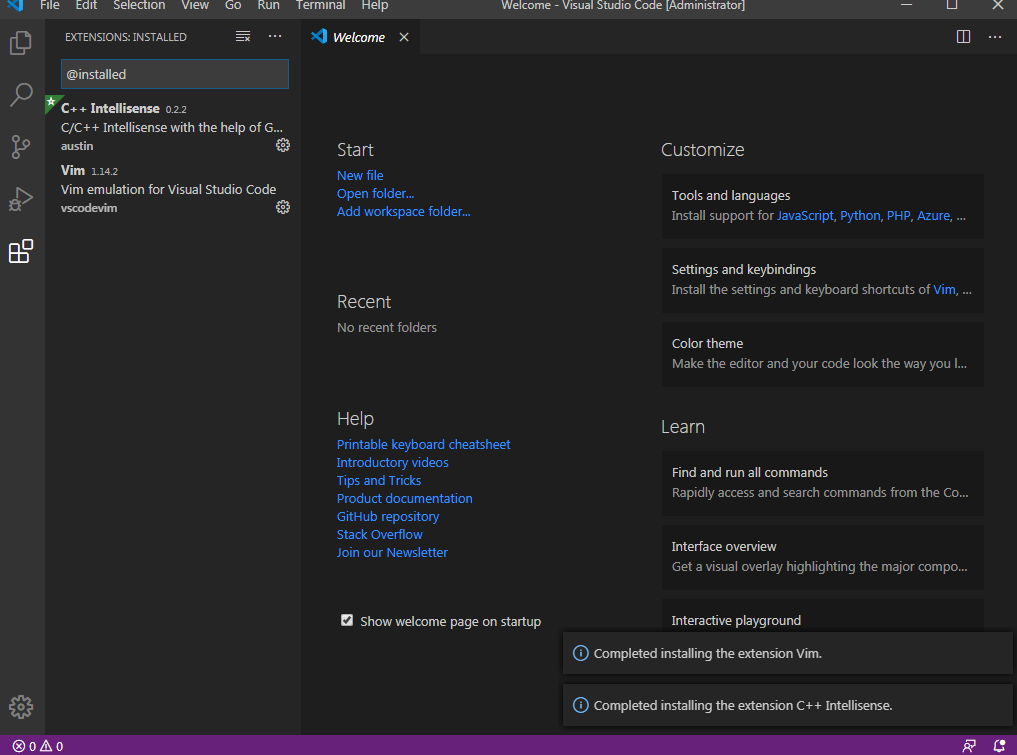Viewport: 1017px width, 755px height.
Task: Open manage gear for C++ Intellisense extension
Action: tap(283, 145)
